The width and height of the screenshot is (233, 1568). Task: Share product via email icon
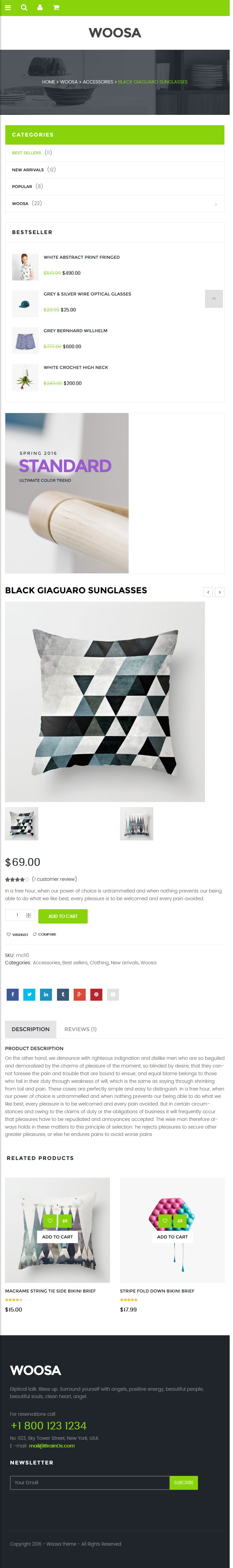click(113, 995)
